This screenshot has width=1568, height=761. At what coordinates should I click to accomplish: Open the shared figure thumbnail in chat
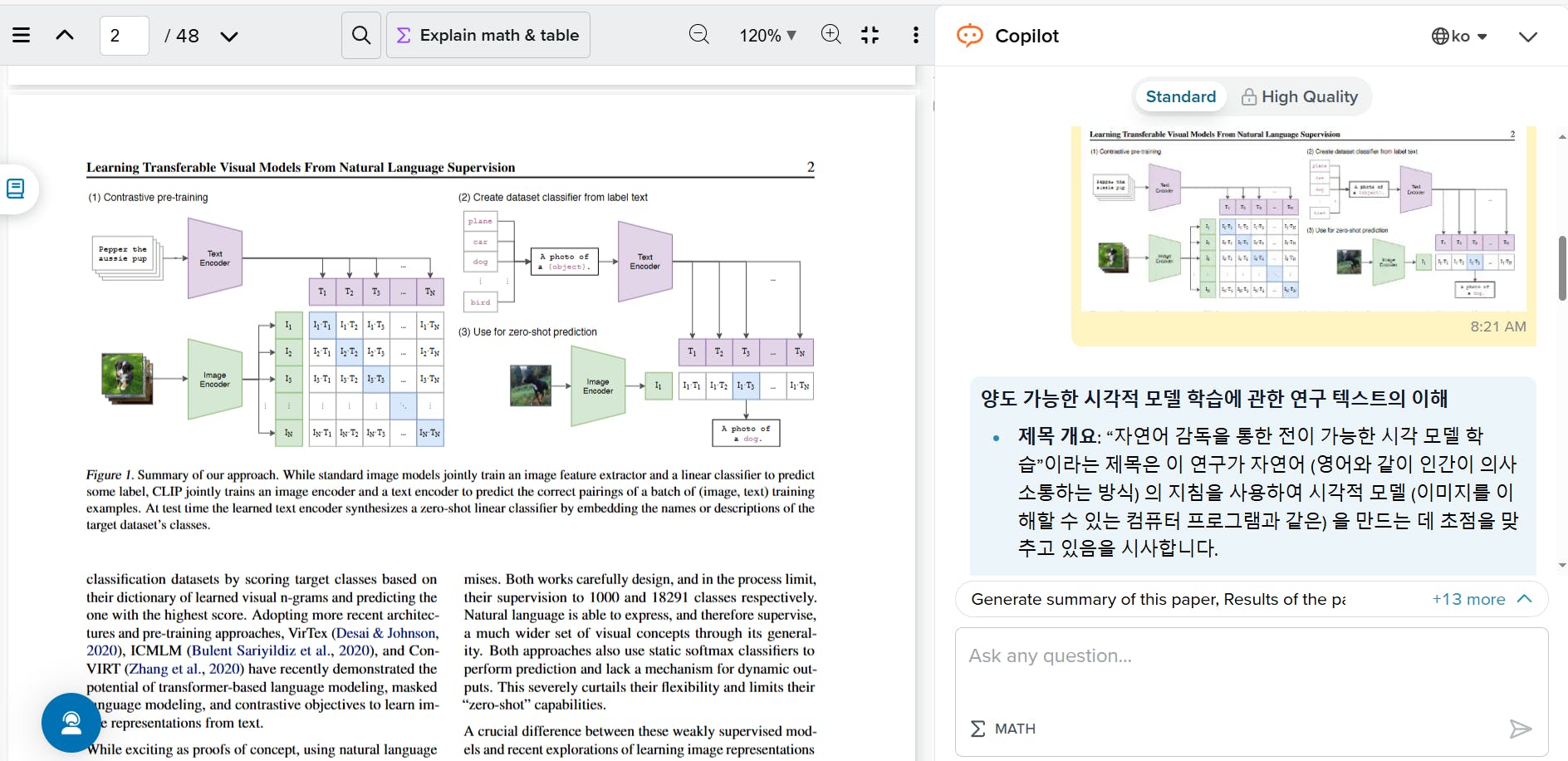point(1304,218)
